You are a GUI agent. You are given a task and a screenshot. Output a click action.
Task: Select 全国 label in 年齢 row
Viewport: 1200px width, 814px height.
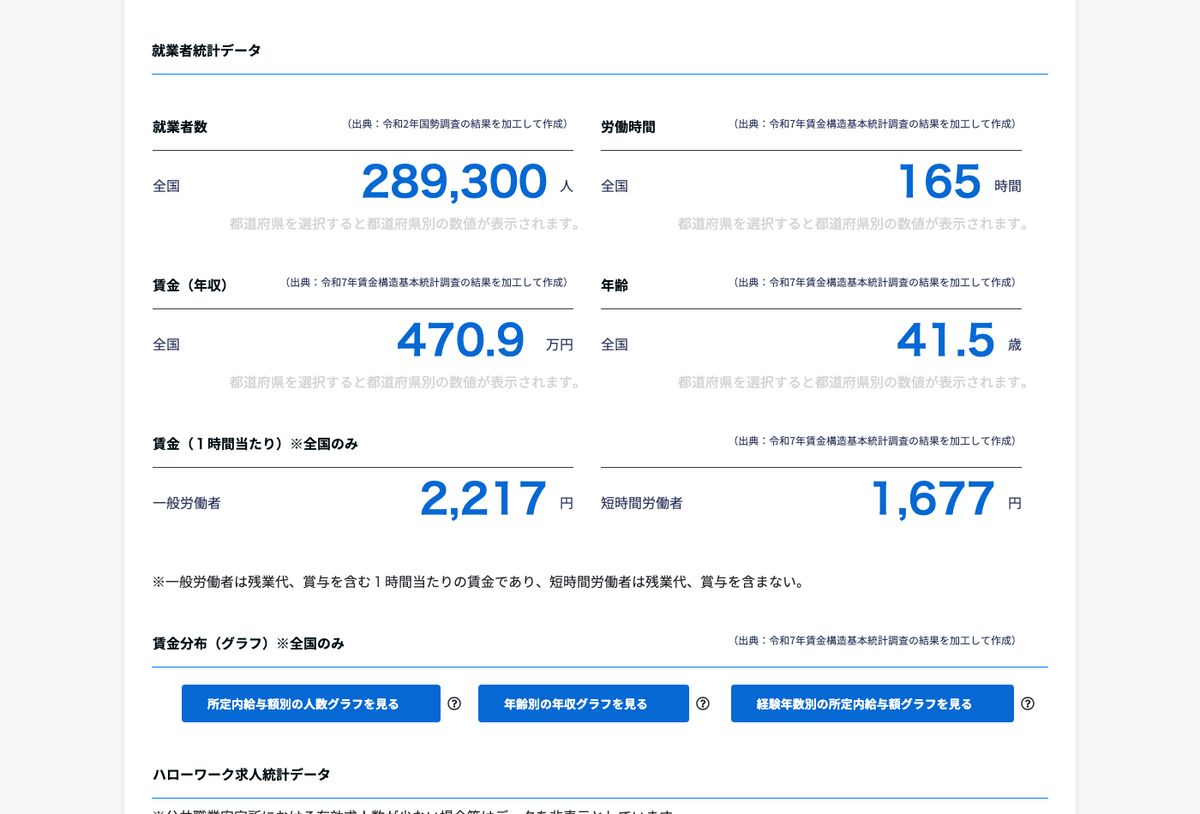pos(614,344)
